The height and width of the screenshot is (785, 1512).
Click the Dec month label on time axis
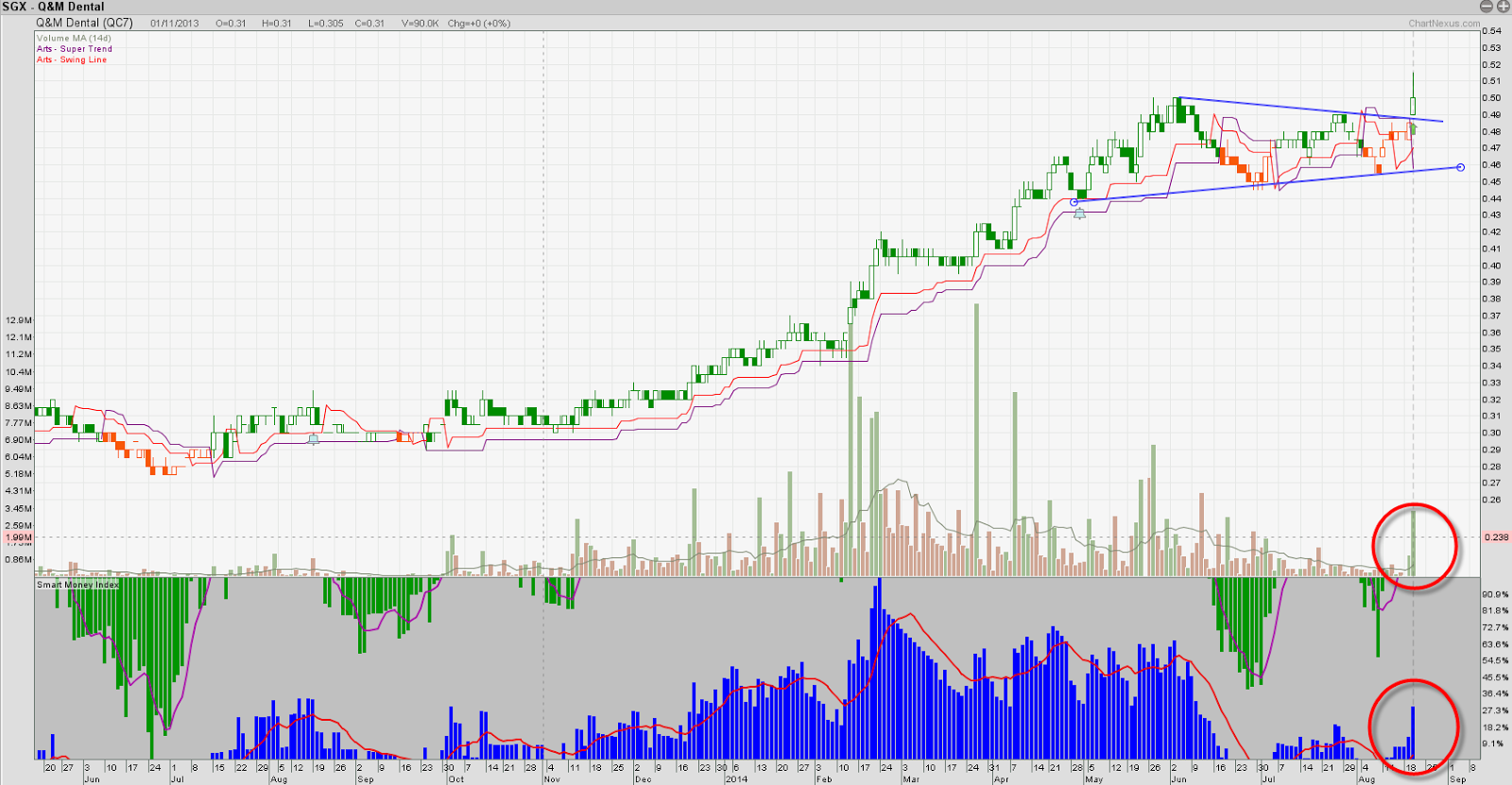[643, 779]
